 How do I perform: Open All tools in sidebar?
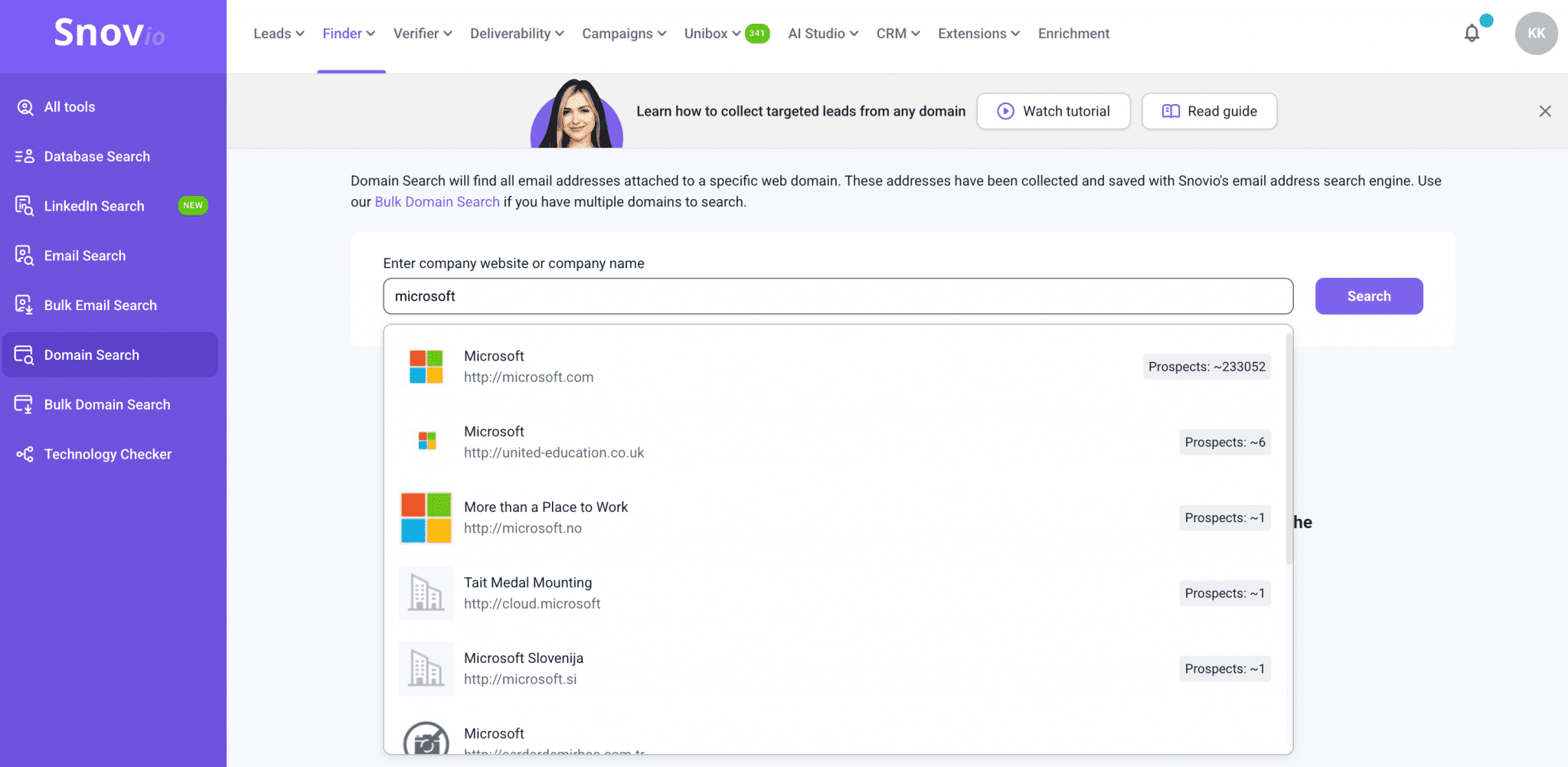tap(69, 107)
